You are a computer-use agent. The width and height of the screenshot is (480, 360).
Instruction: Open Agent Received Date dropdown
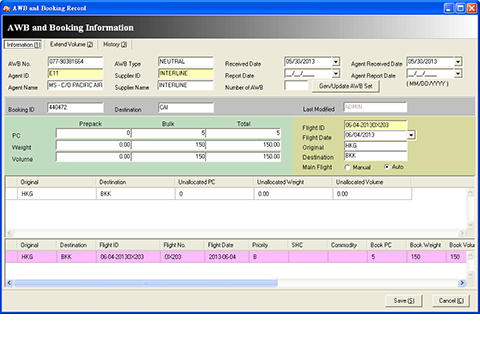[x=458, y=62]
